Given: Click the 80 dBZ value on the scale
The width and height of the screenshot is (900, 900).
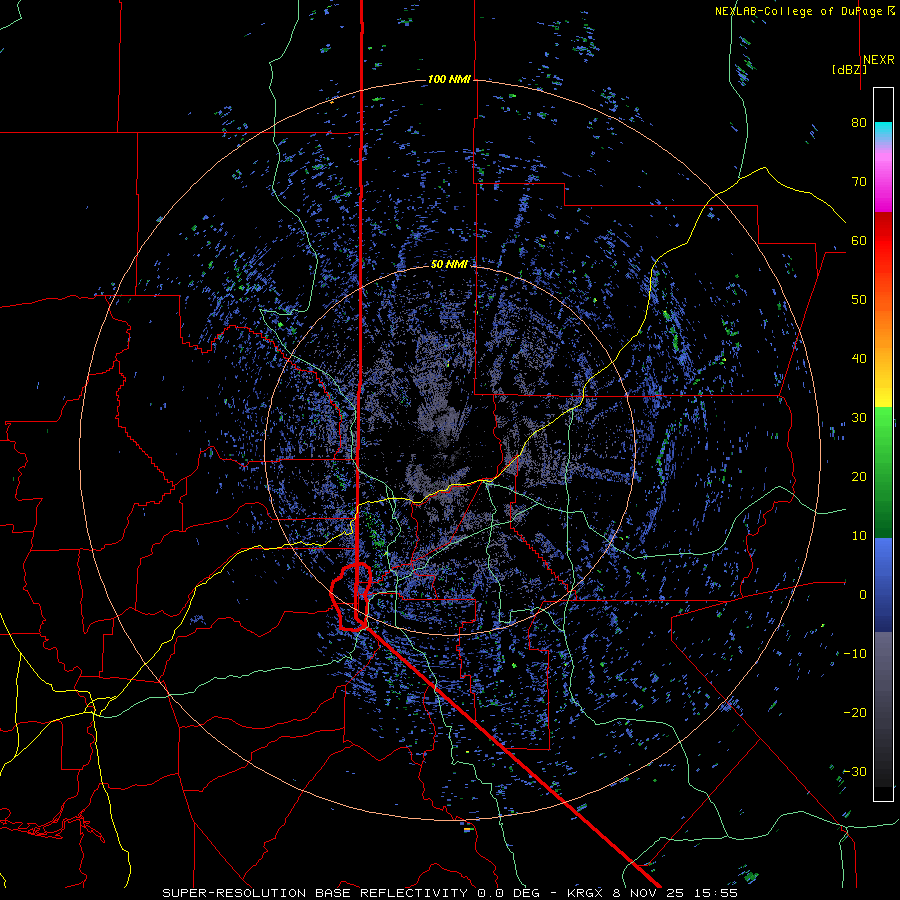Looking at the screenshot, I should (x=859, y=123).
